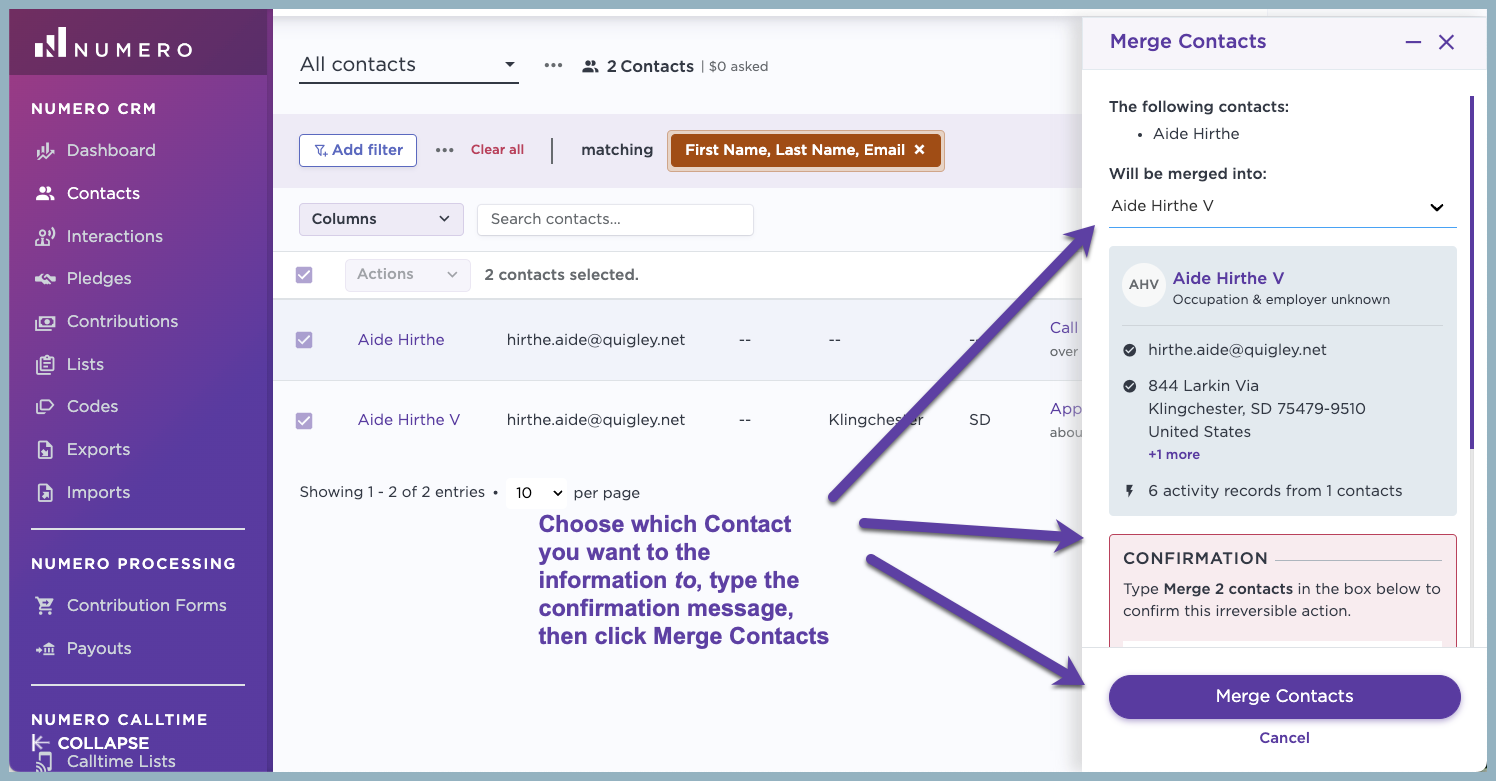This screenshot has width=1496, height=781.
Task: Open Contributions section
Action: coord(122,321)
